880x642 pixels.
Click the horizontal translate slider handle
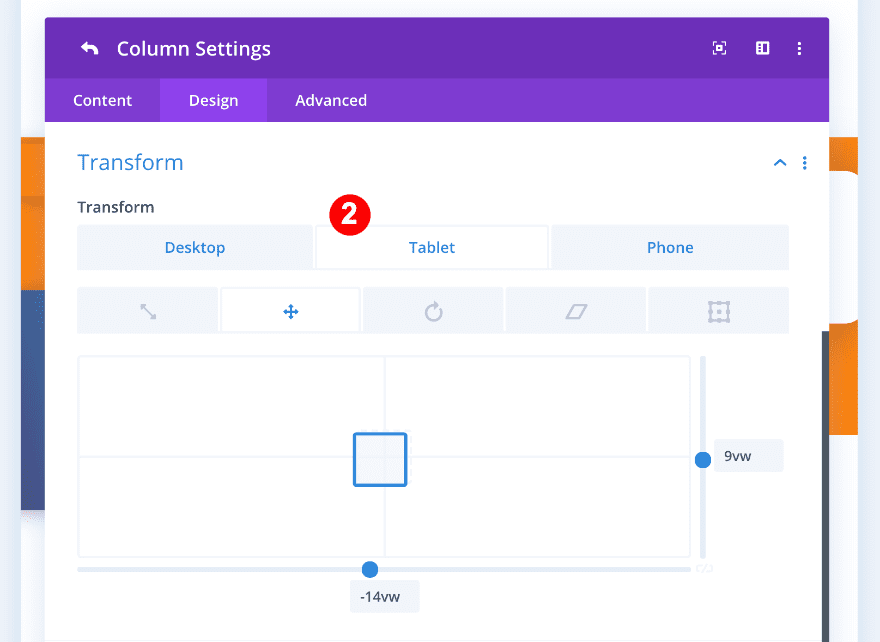click(370, 569)
